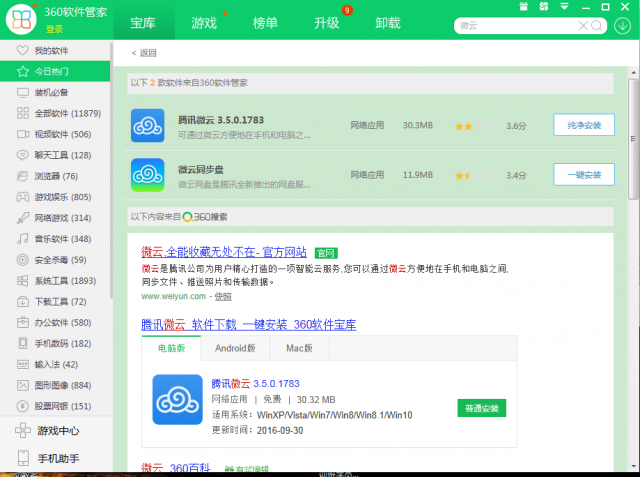Click large 腾讯微云 icon in download card
The width and height of the screenshot is (640, 477).
[178, 399]
